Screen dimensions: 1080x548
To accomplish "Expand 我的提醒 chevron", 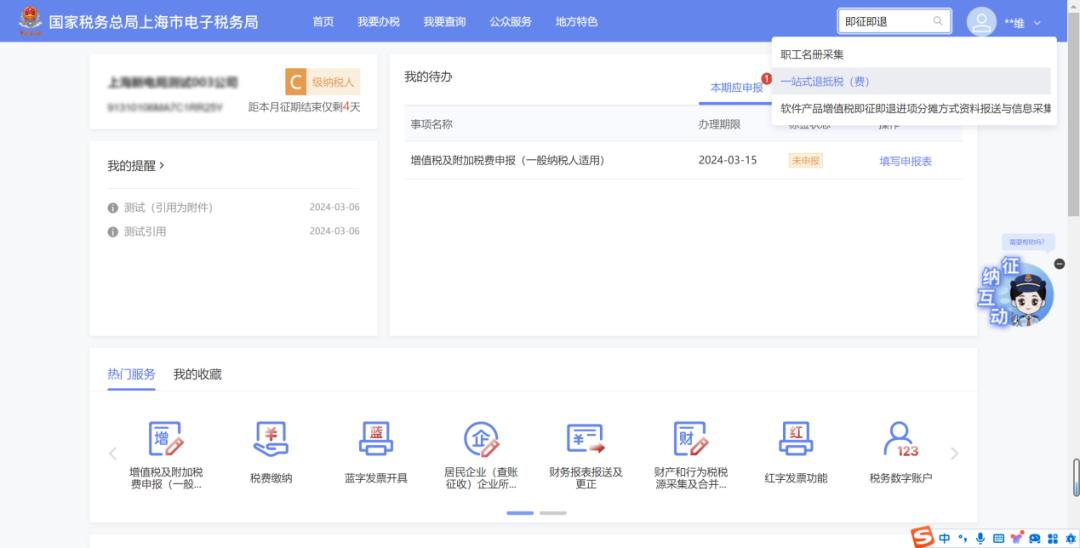I will [162, 165].
